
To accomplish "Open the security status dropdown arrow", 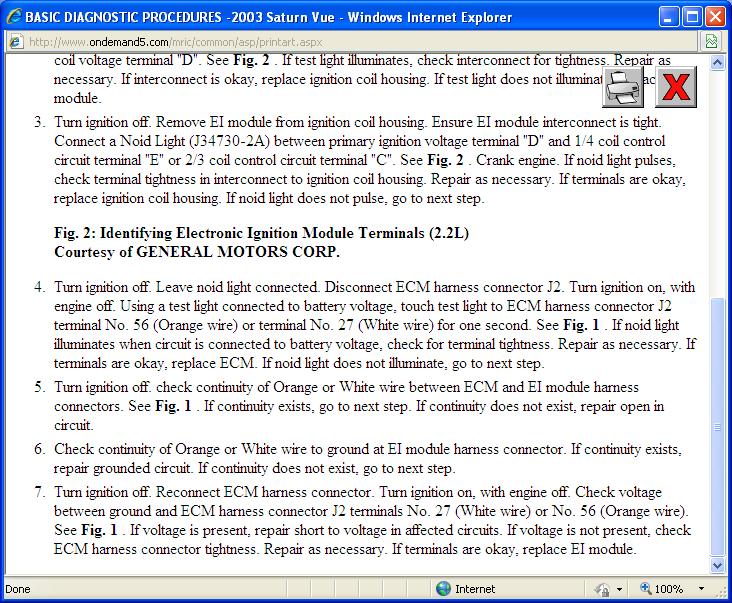I will click(619, 589).
